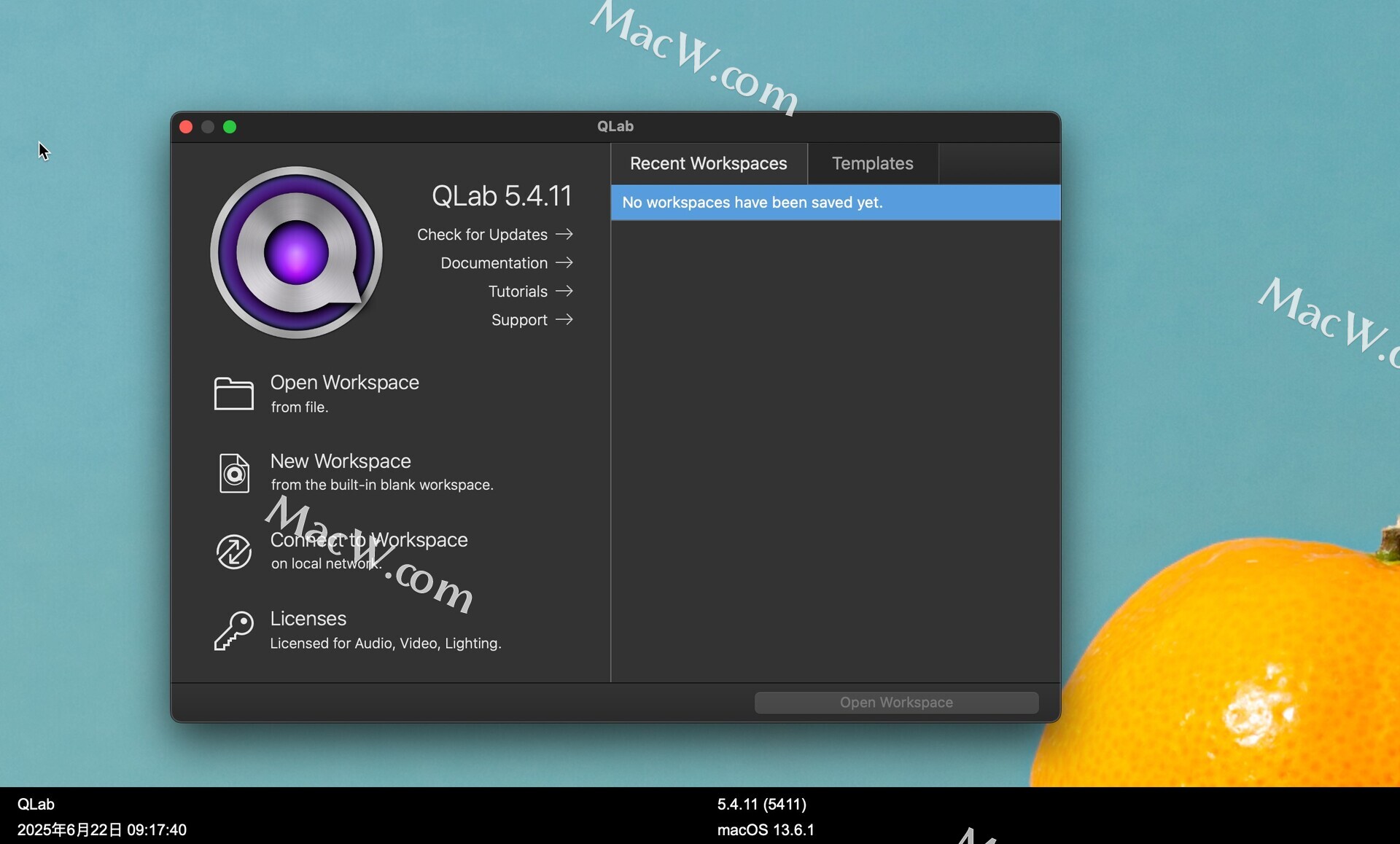The image size is (1400, 844).
Task: Click the 'QLab' label in bottom bar
Action: 36,804
